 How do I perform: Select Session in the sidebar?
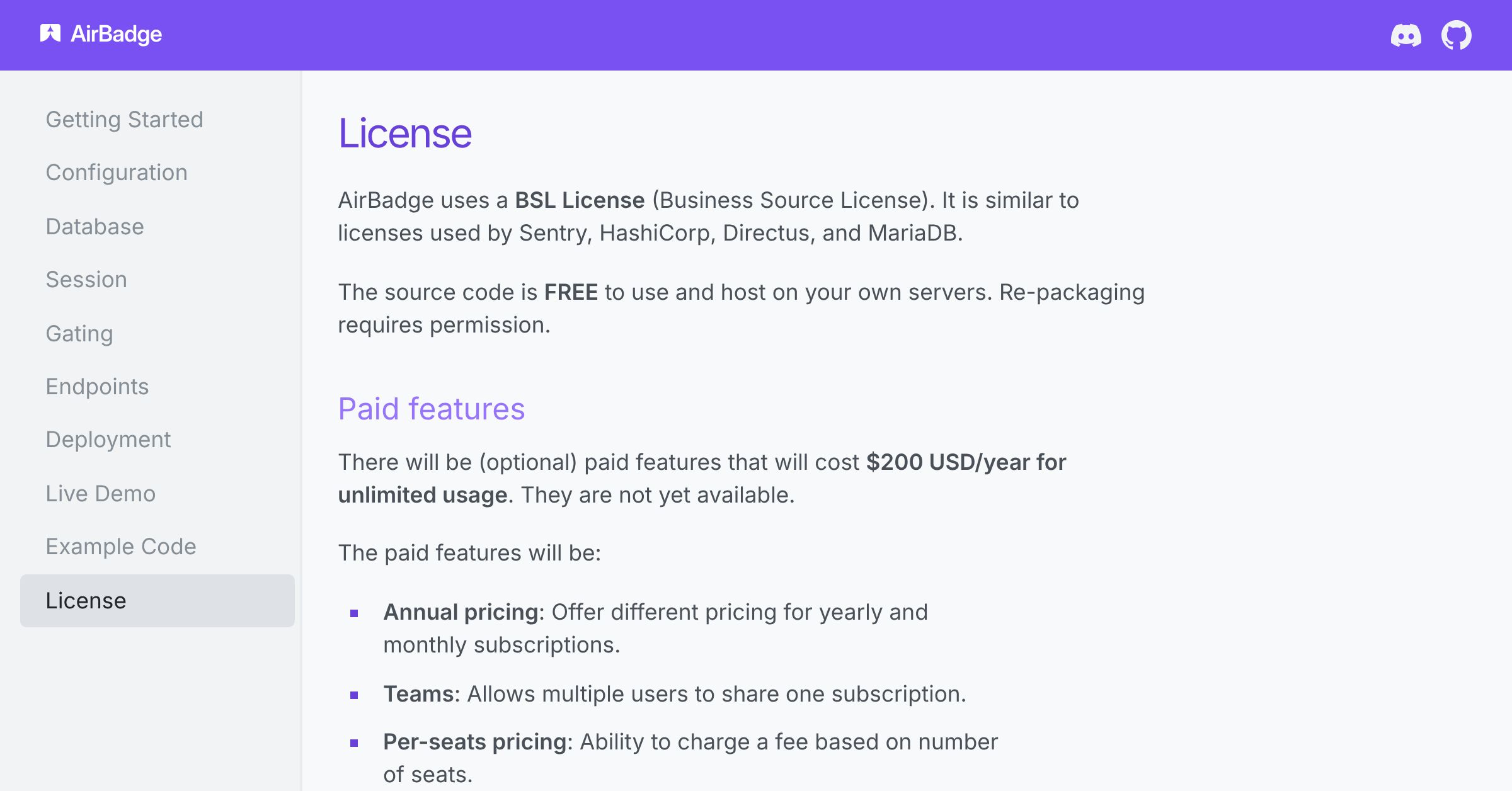[x=86, y=280]
